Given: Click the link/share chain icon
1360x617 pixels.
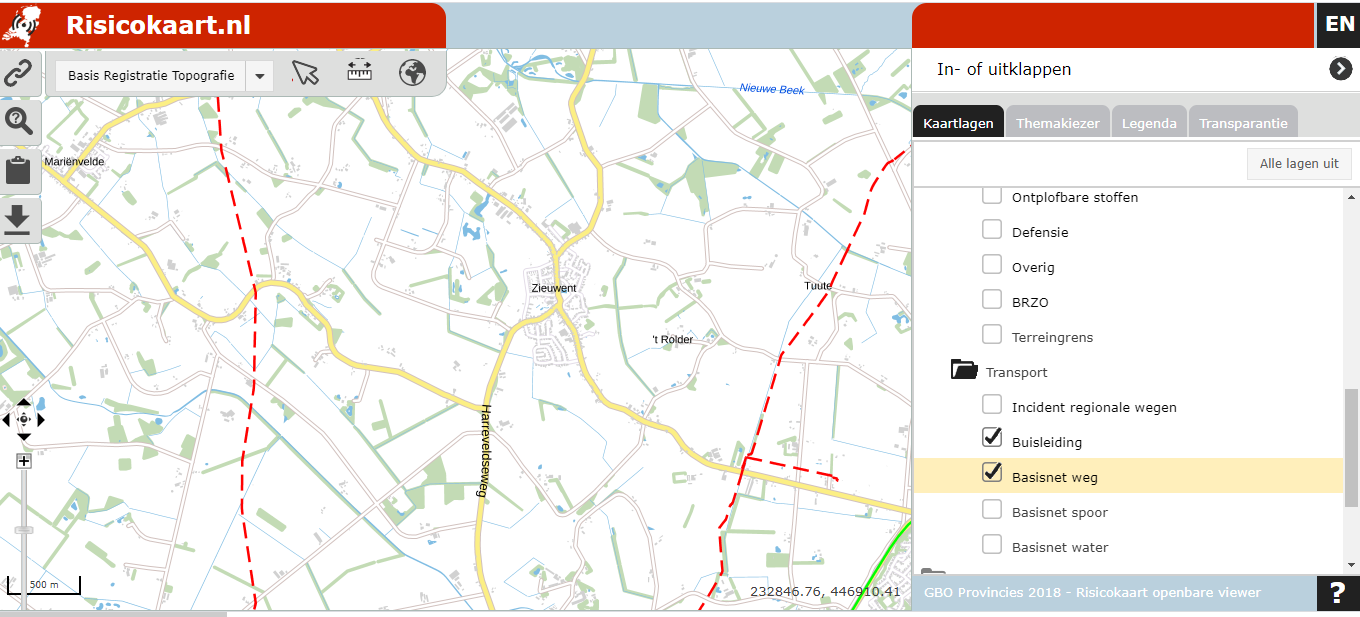Looking at the screenshot, I should click(x=19, y=73).
